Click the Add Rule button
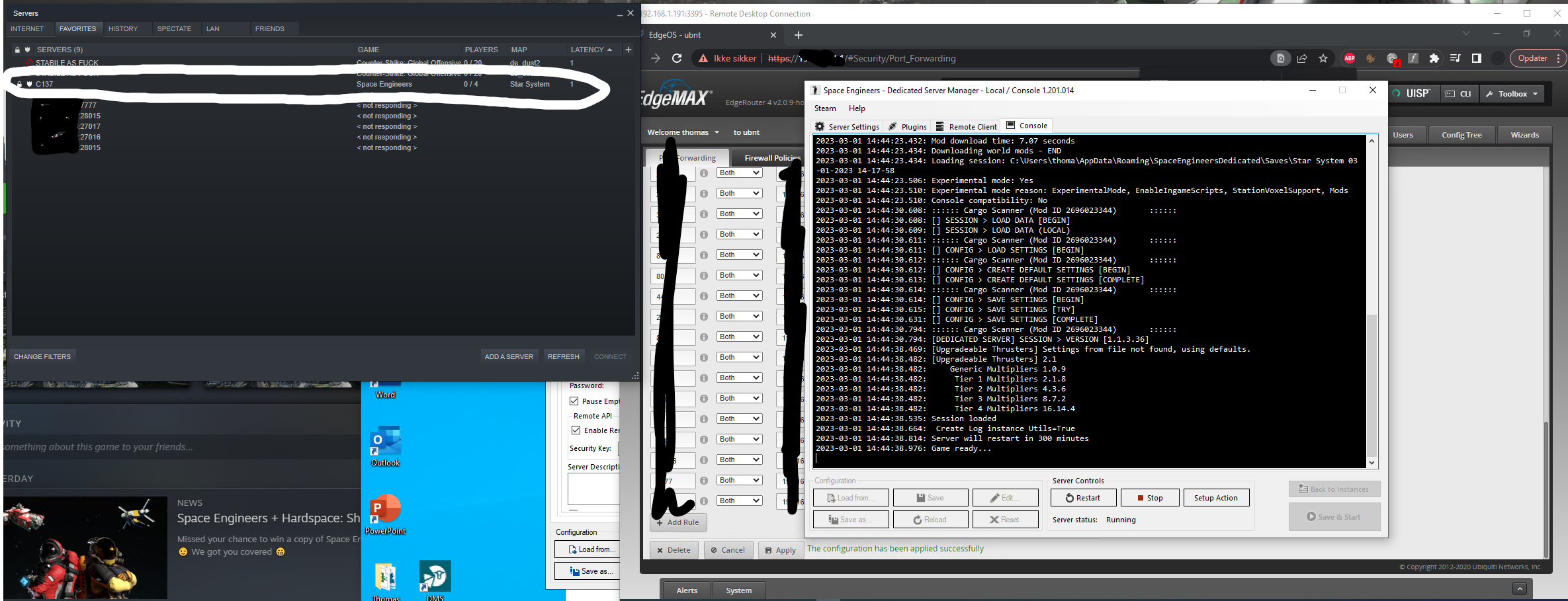 677,522
